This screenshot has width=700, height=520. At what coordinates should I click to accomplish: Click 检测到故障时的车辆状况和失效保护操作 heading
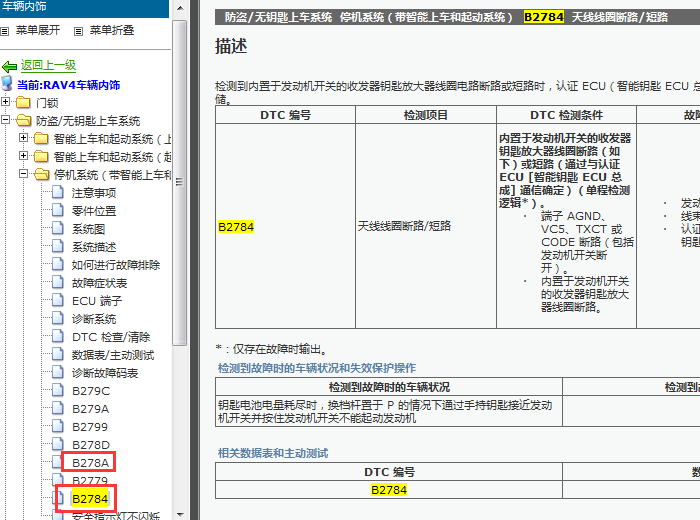[x=317, y=368]
